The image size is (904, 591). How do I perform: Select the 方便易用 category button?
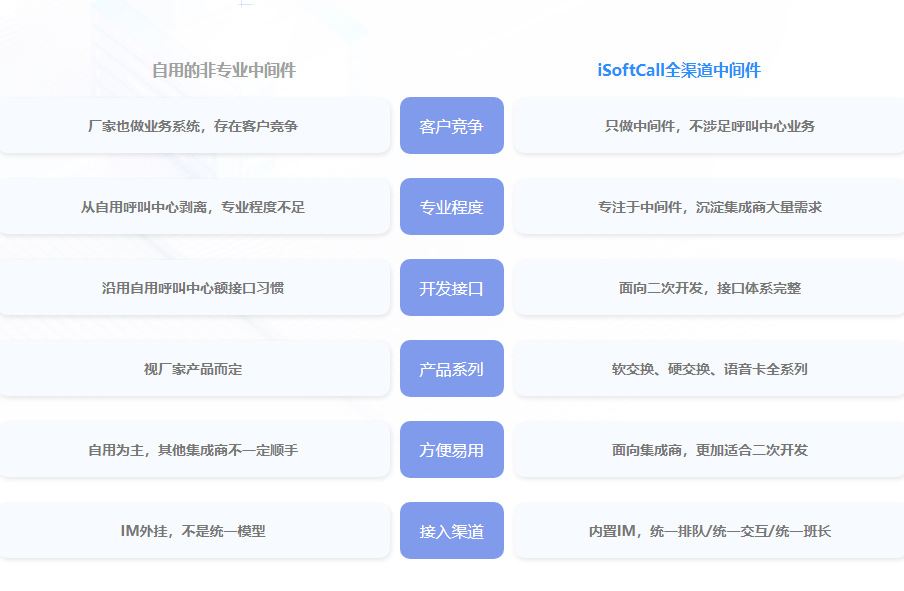point(451,450)
